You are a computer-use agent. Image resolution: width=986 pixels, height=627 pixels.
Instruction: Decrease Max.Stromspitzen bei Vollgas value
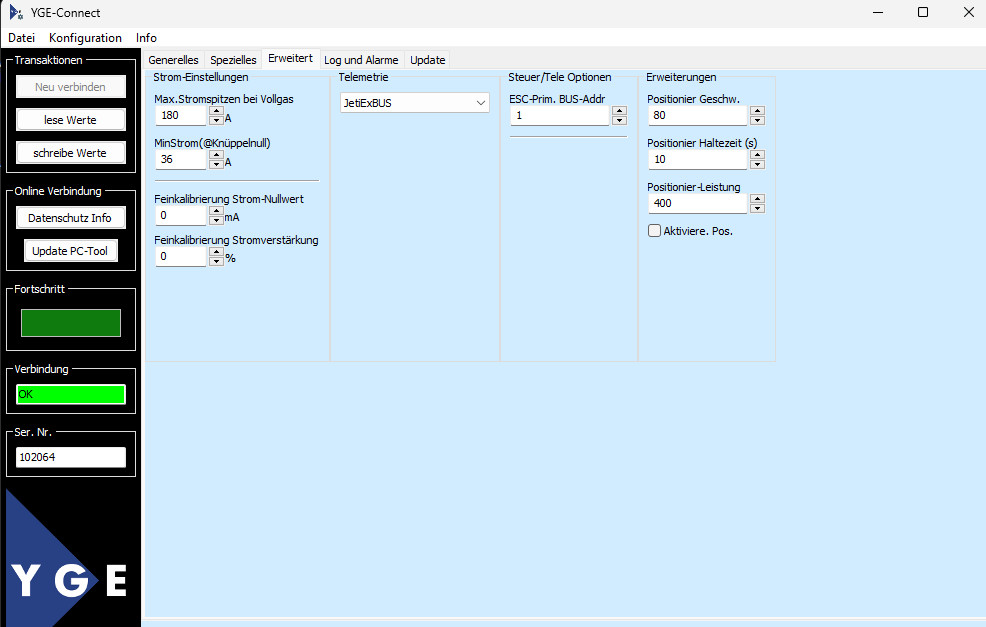click(216, 120)
